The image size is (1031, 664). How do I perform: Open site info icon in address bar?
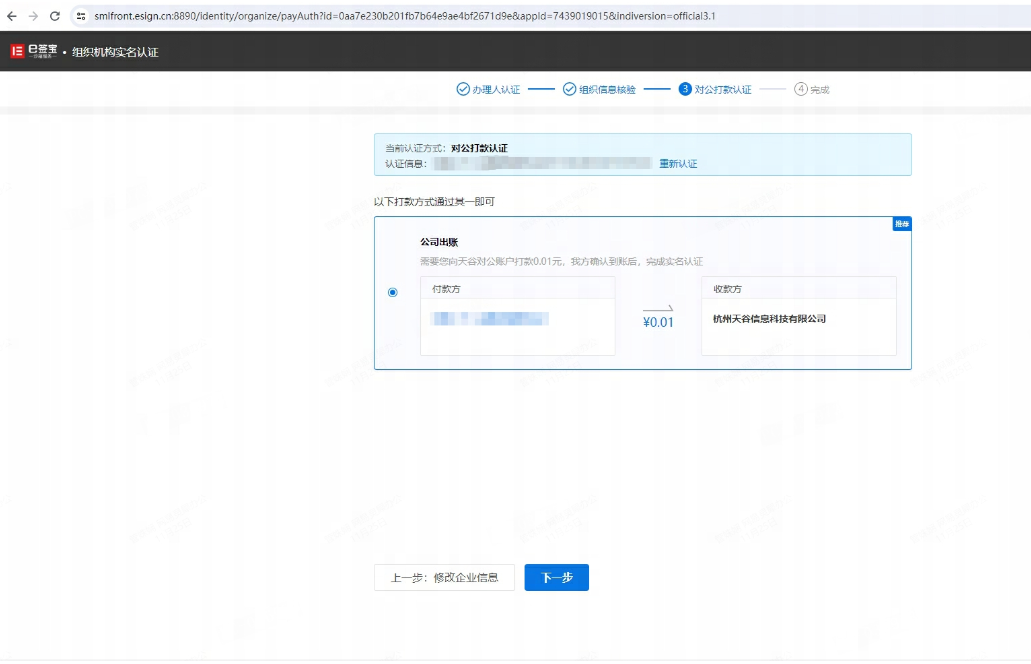coord(81,16)
